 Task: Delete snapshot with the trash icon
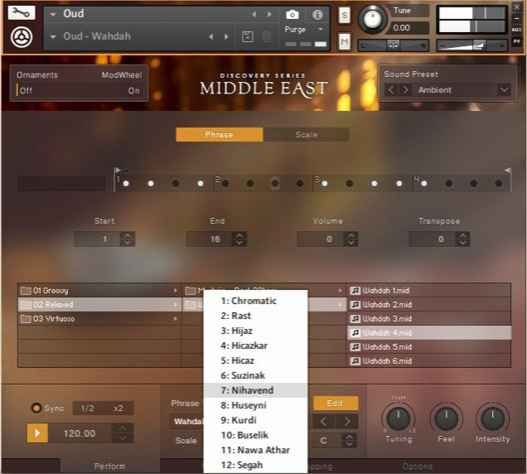click(x=267, y=36)
